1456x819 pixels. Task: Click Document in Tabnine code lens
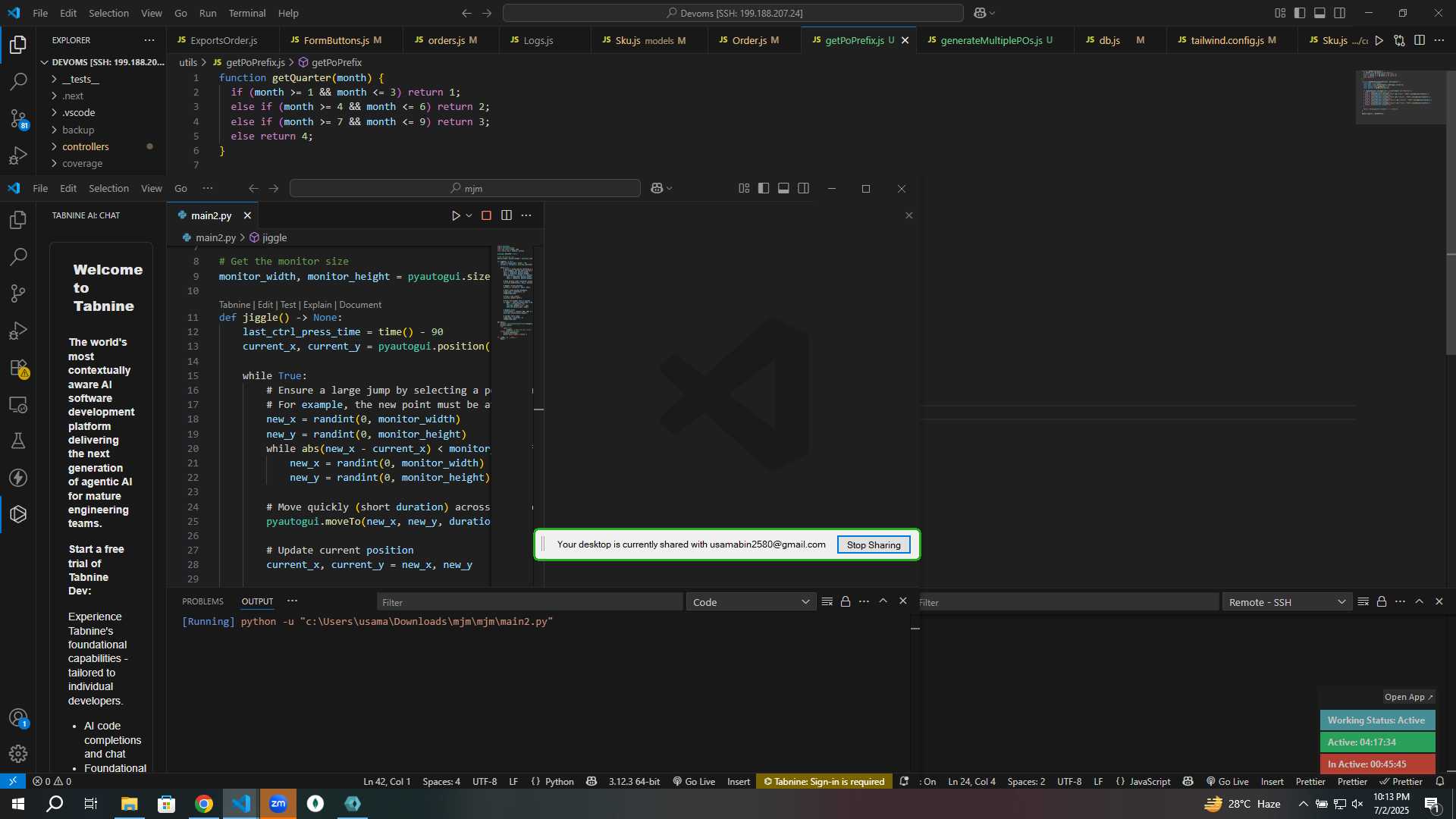click(360, 305)
